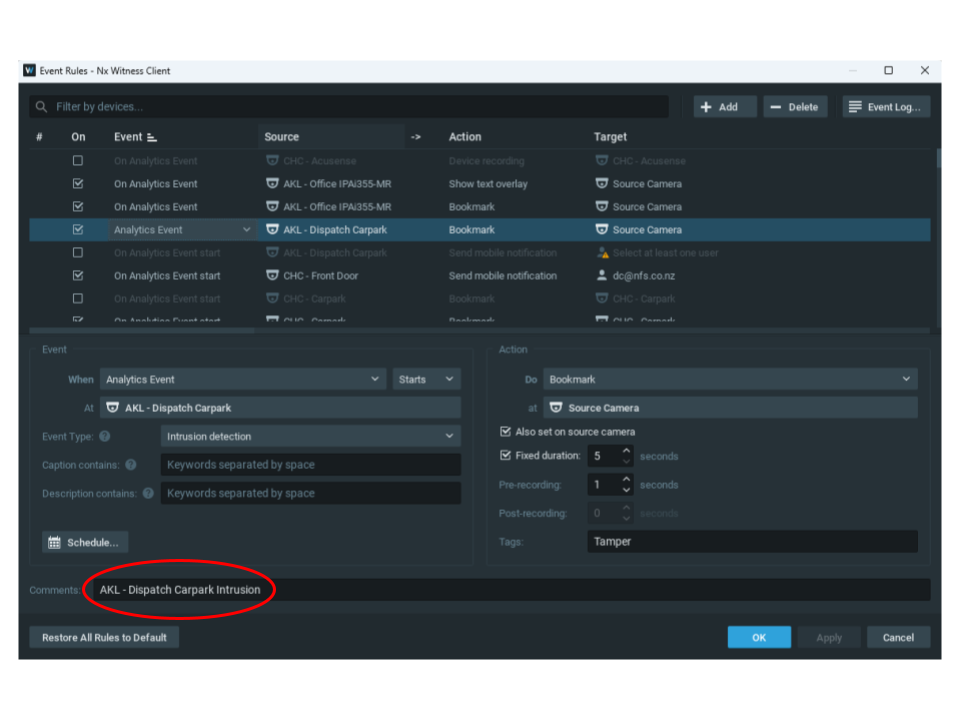Click the Description contains keywords field
Image resolution: width=960 pixels, height=720 pixels.
[x=310, y=493]
